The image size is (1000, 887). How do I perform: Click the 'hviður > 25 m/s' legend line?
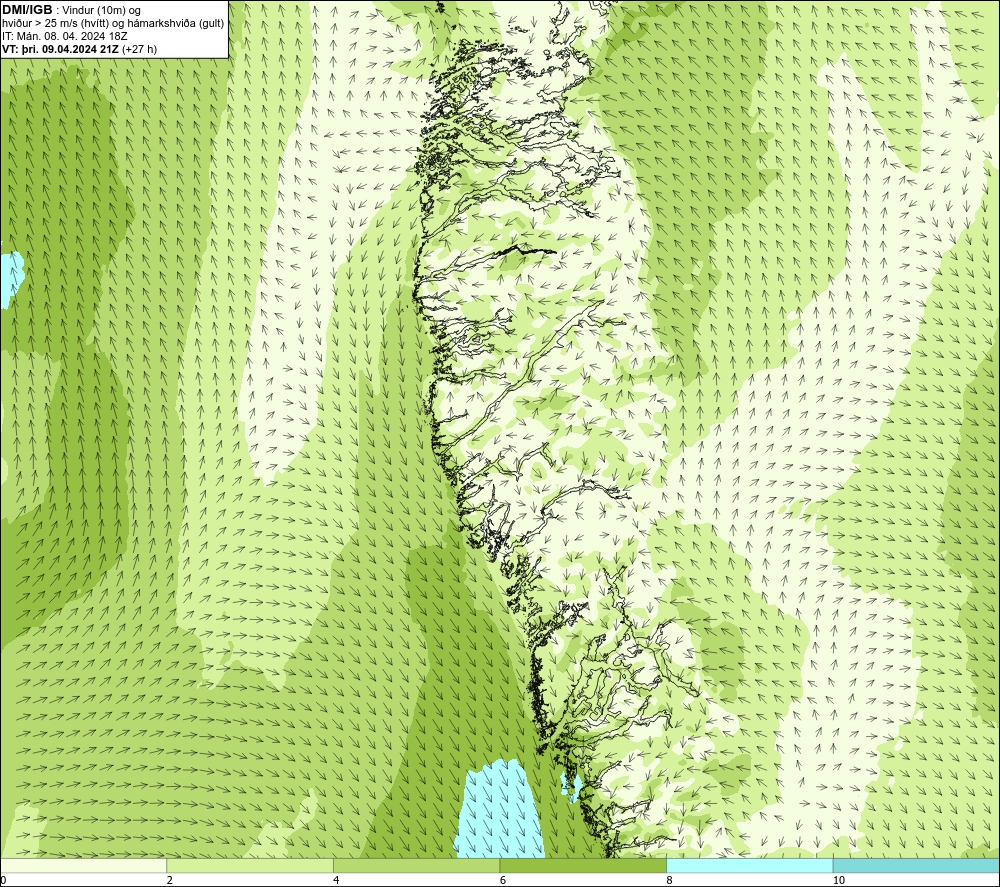[x=113, y=24]
